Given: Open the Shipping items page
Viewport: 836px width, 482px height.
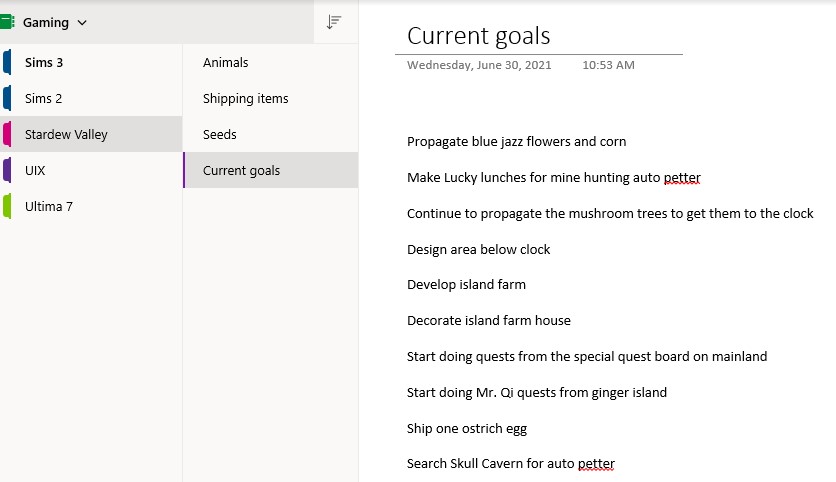Looking at the screenshot, I should click(245, 99).
